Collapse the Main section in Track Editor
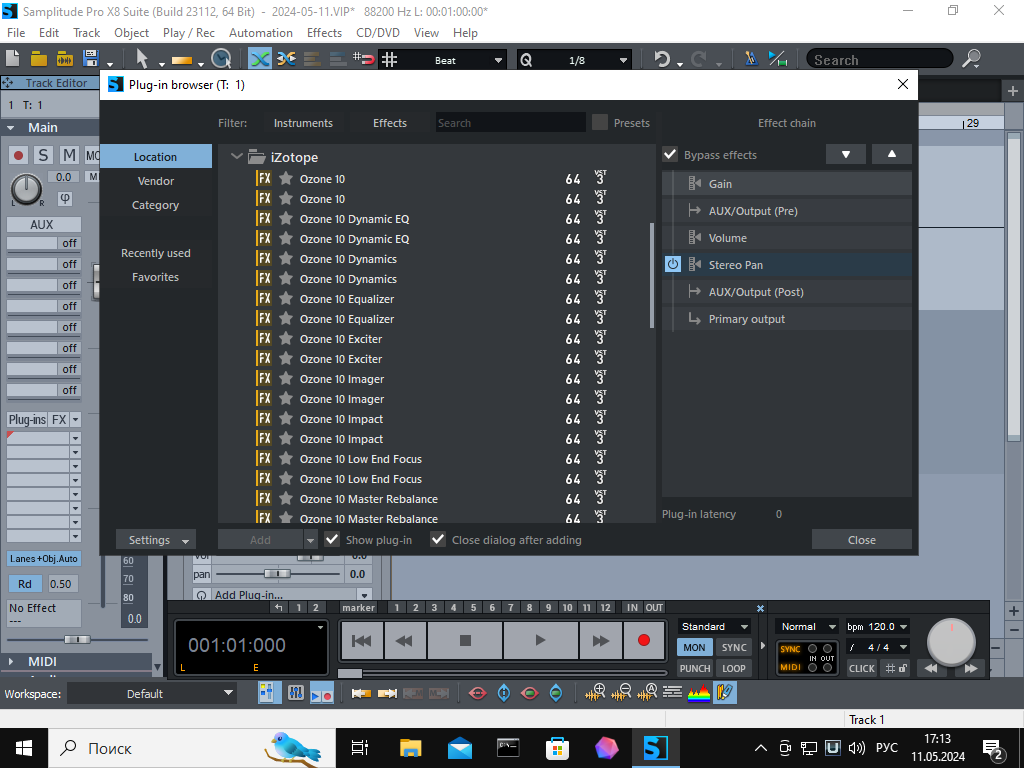The image size is (1024, 768). click(10, 128)
